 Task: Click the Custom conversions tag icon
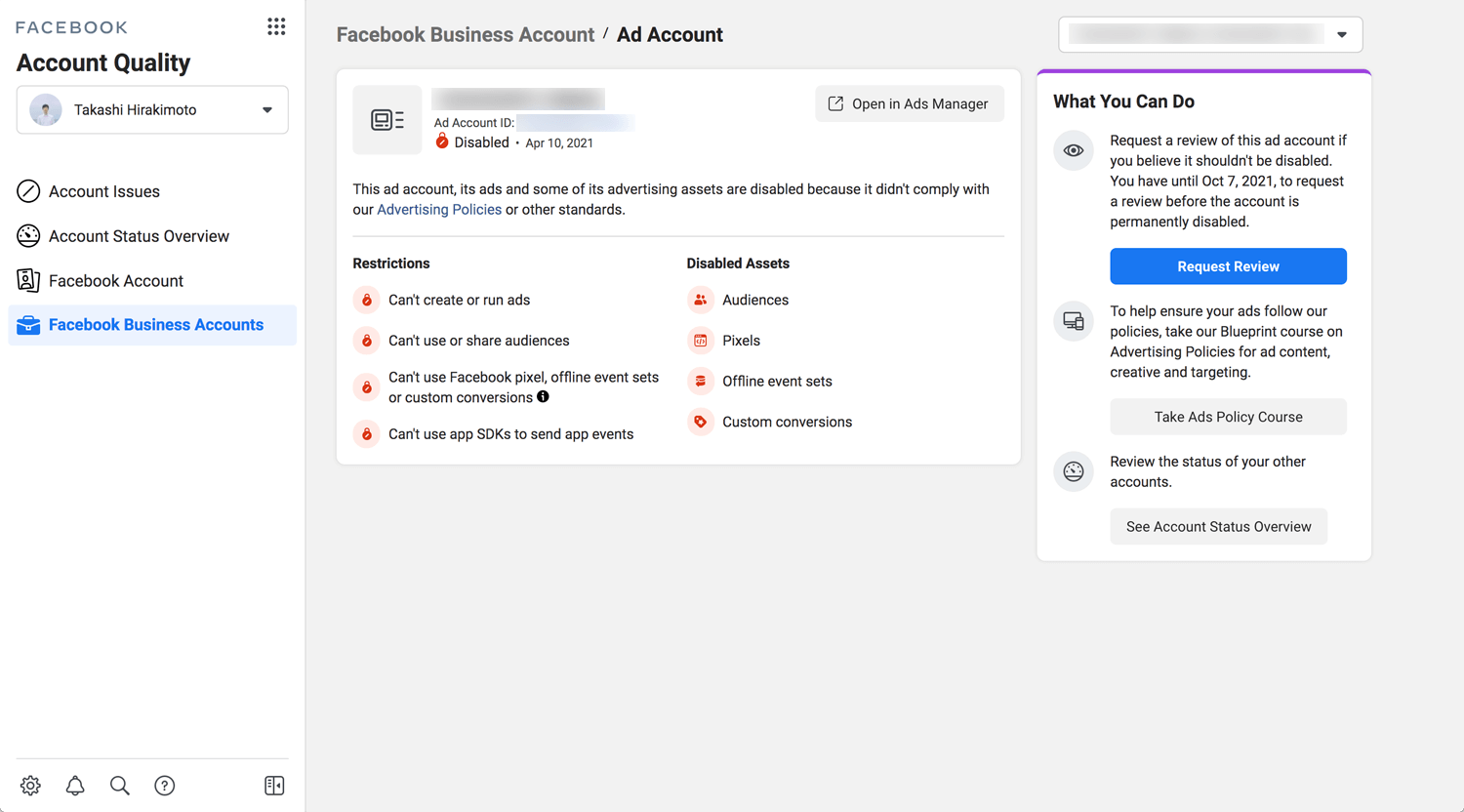point(701,422)
